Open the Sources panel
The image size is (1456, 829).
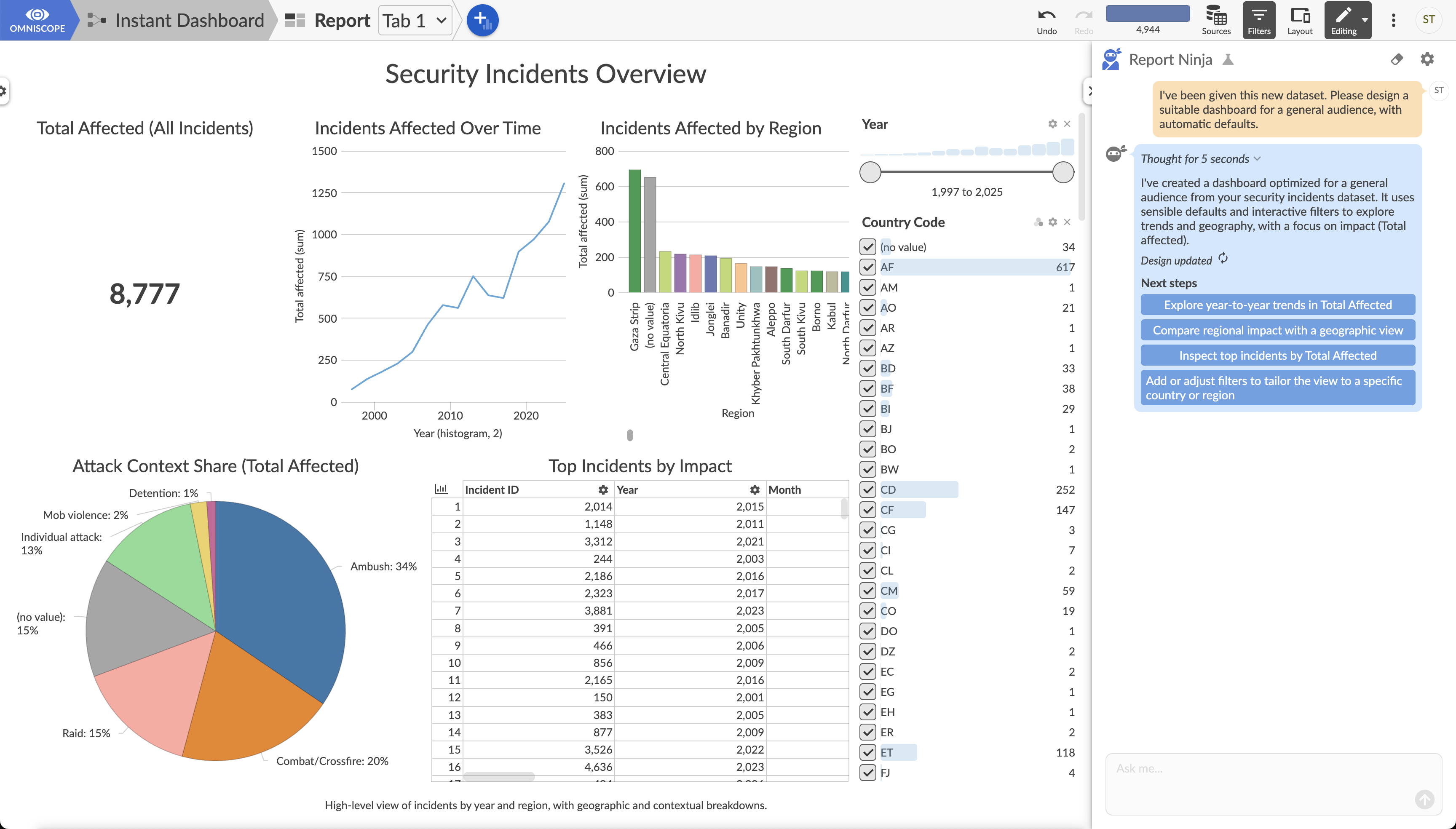[x=1216, y=21]
